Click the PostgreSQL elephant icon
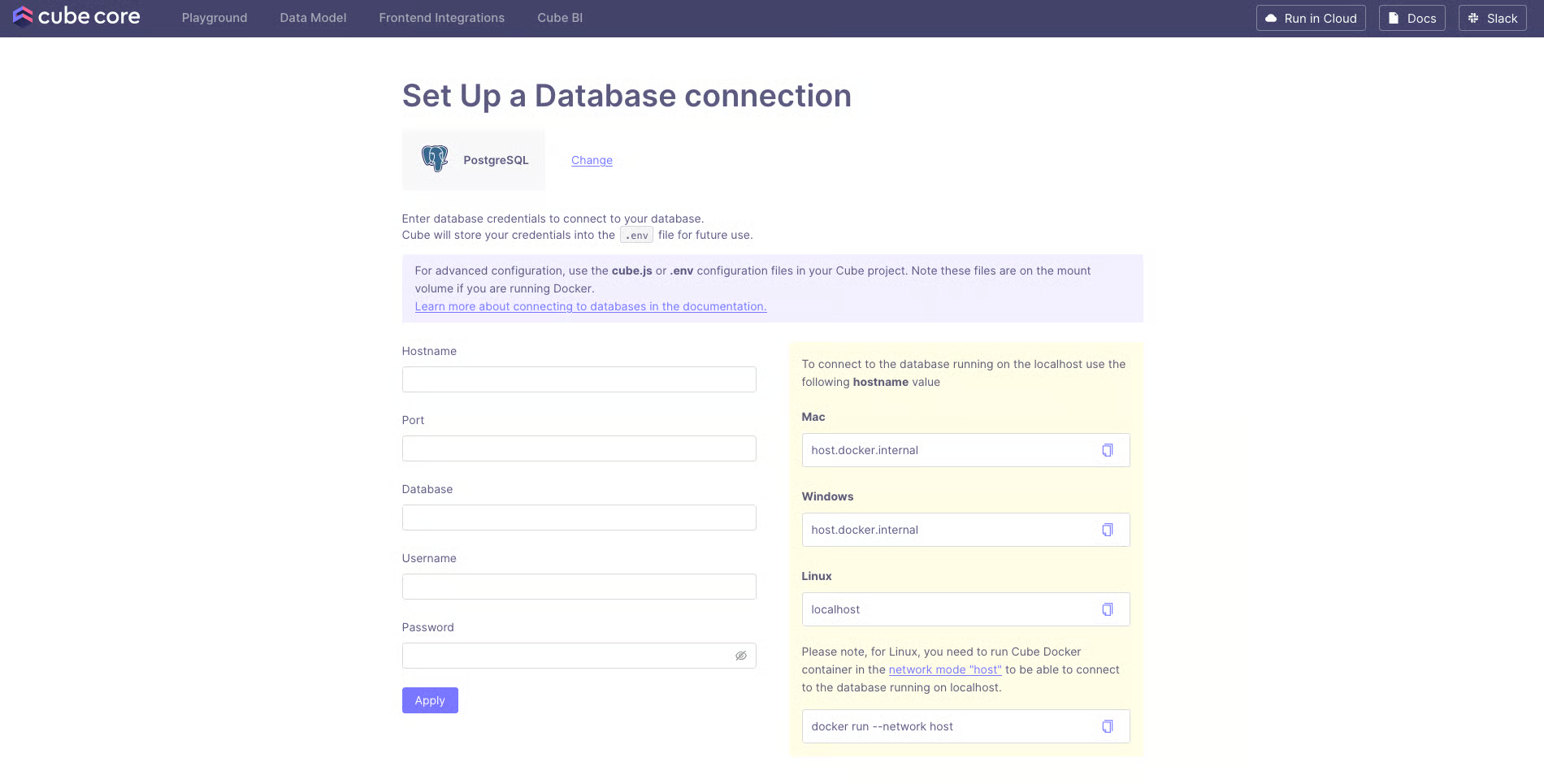 pos(435,159)
